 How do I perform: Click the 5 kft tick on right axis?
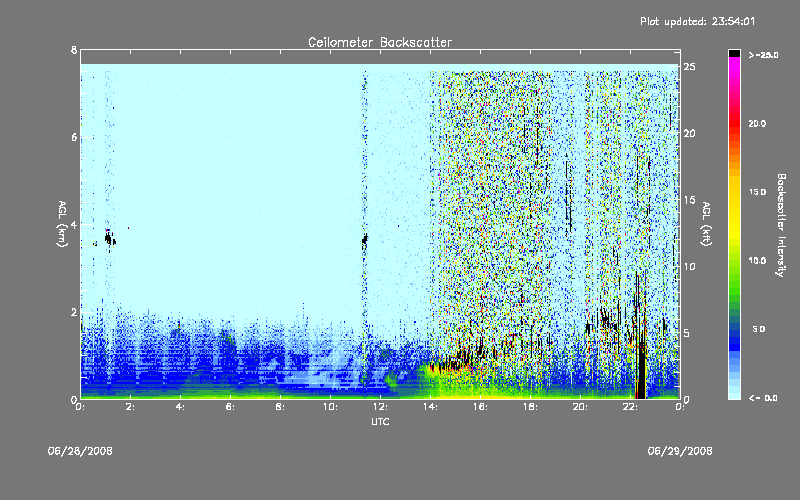[688, 333]
